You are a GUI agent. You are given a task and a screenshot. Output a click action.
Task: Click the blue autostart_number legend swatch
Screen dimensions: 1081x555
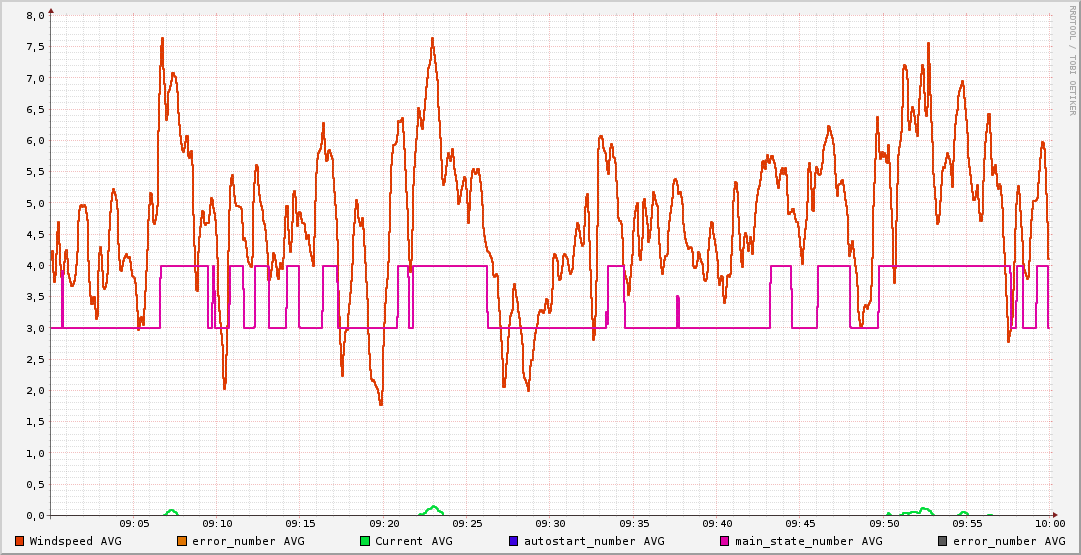click(514, 541)
